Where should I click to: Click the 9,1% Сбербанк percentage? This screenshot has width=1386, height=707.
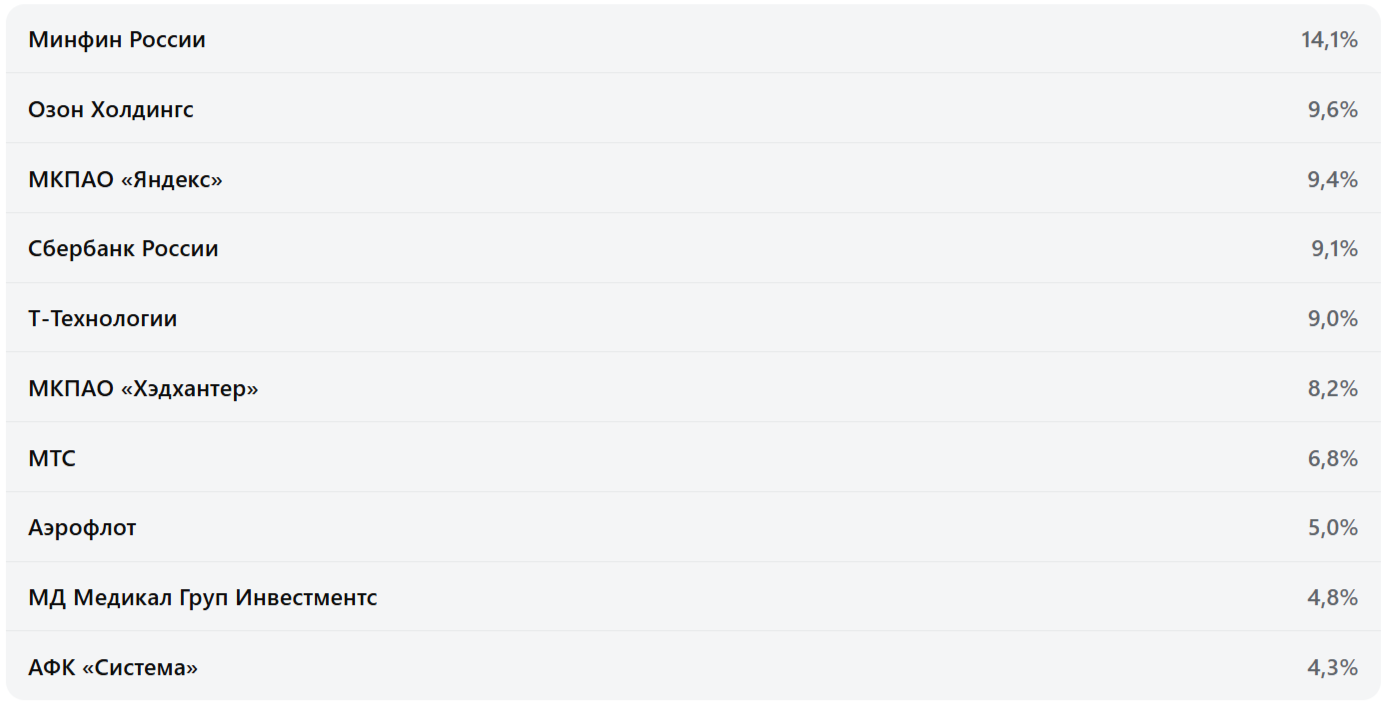pyautogui.click(x=1334, y=249)
